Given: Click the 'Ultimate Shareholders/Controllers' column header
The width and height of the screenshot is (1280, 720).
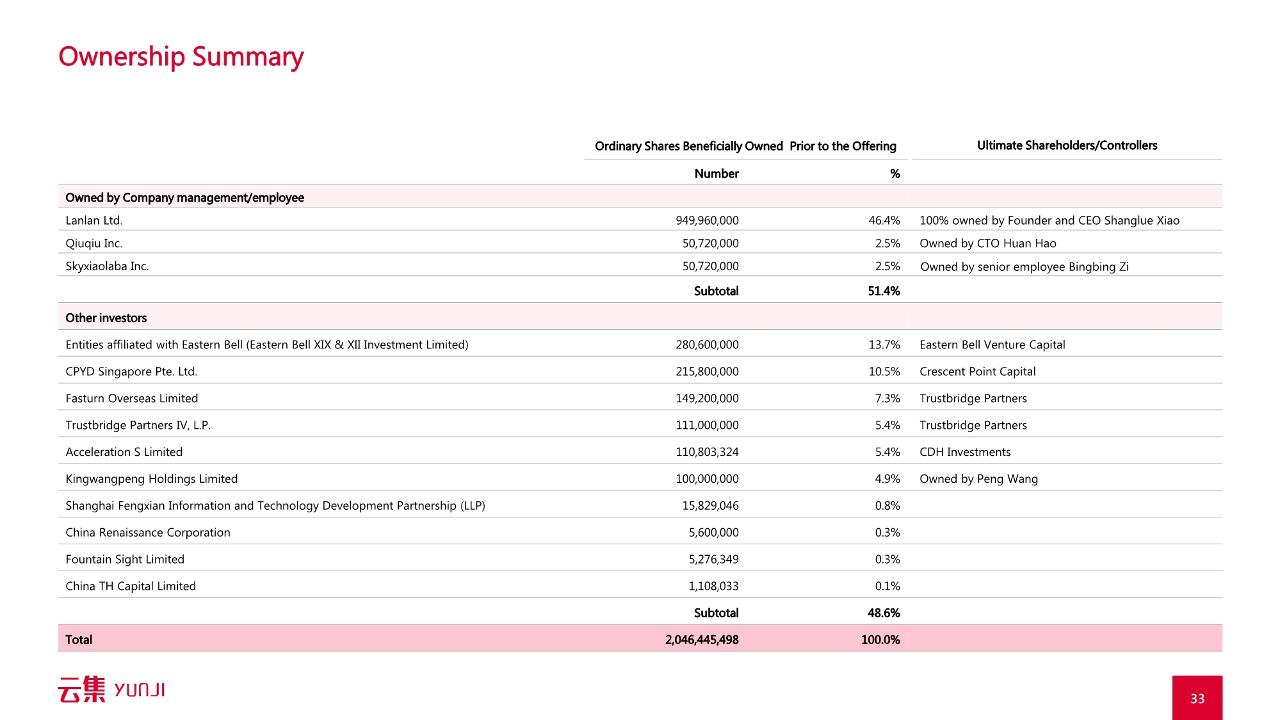Looking at the screenshot, I should pyautogui.click(x=1067, y=146).
